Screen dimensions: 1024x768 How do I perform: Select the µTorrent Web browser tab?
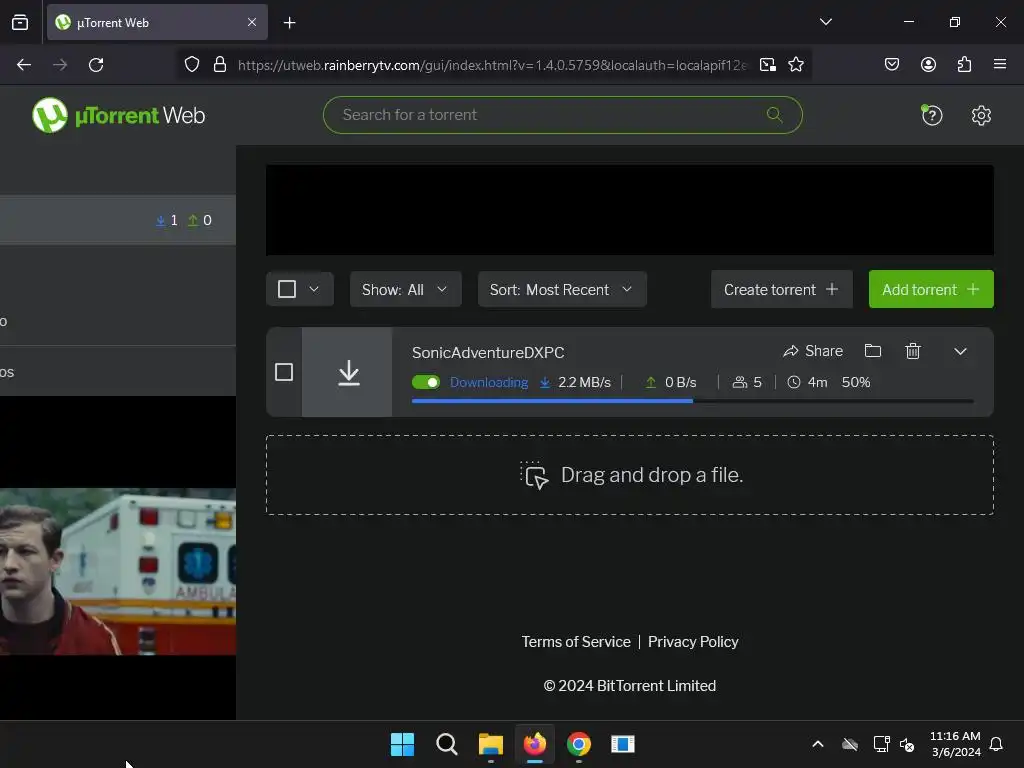pyautogui.click(x=157, y=22)
